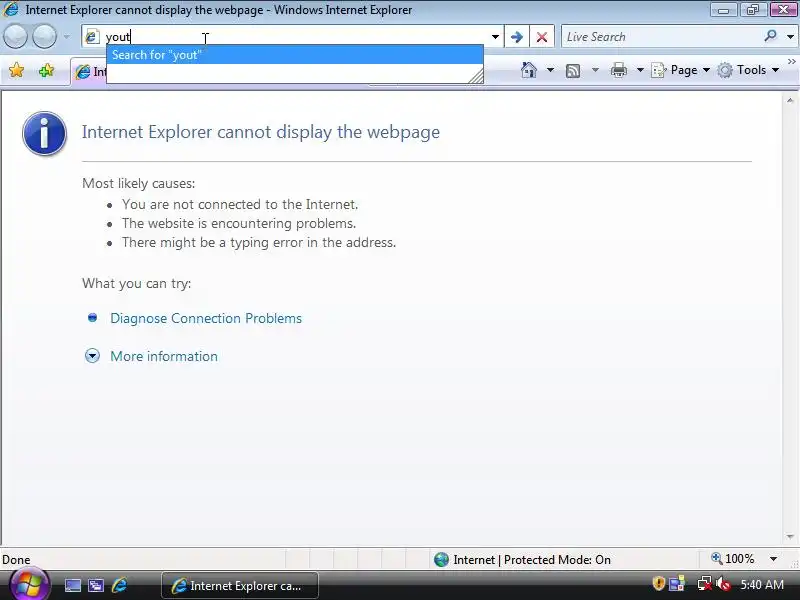Click the muted volume tray icon
This screenshot has width=800, height=600.
[x=723, y=584]
